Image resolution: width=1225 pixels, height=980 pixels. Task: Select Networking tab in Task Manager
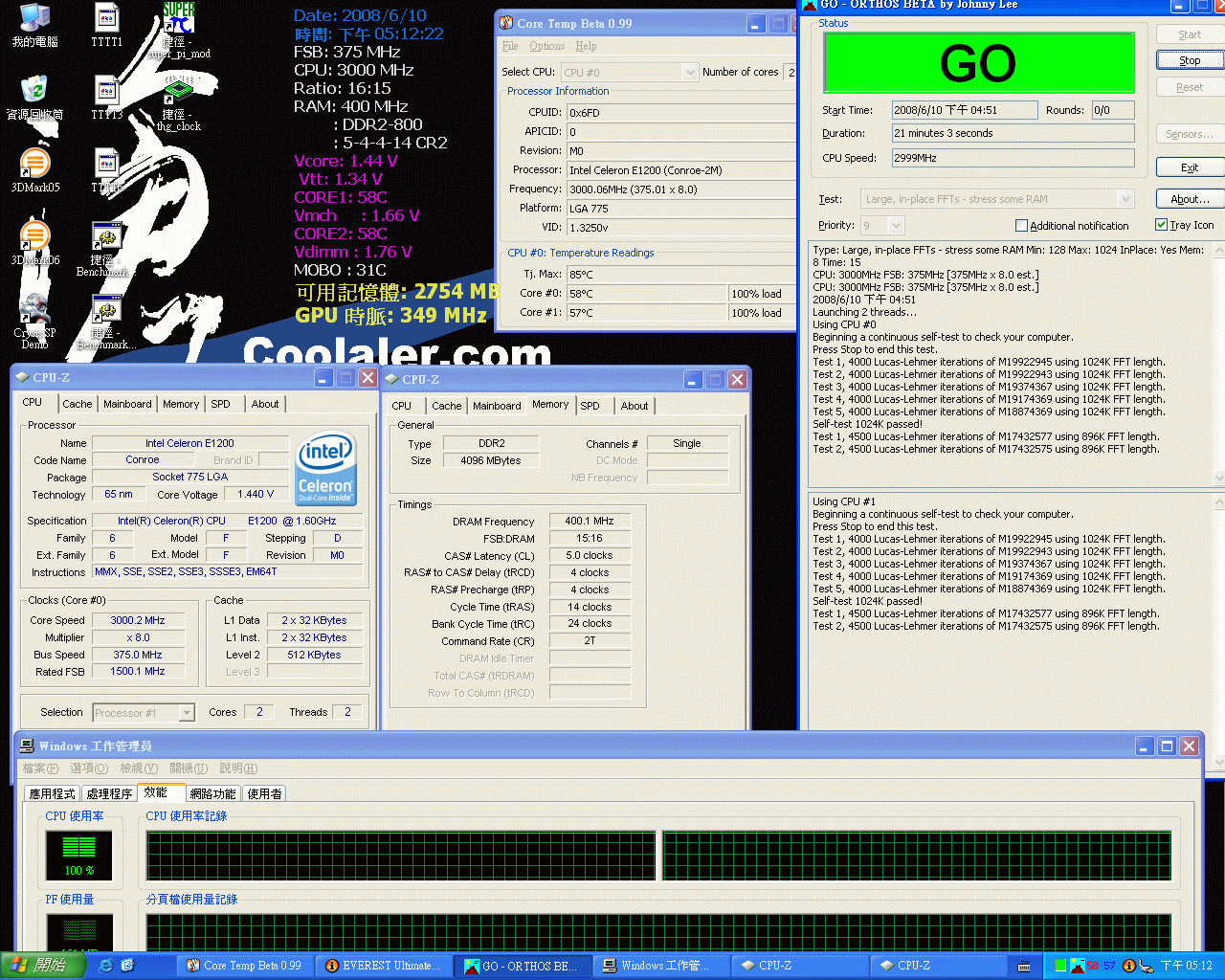click(x=212, y=793)
